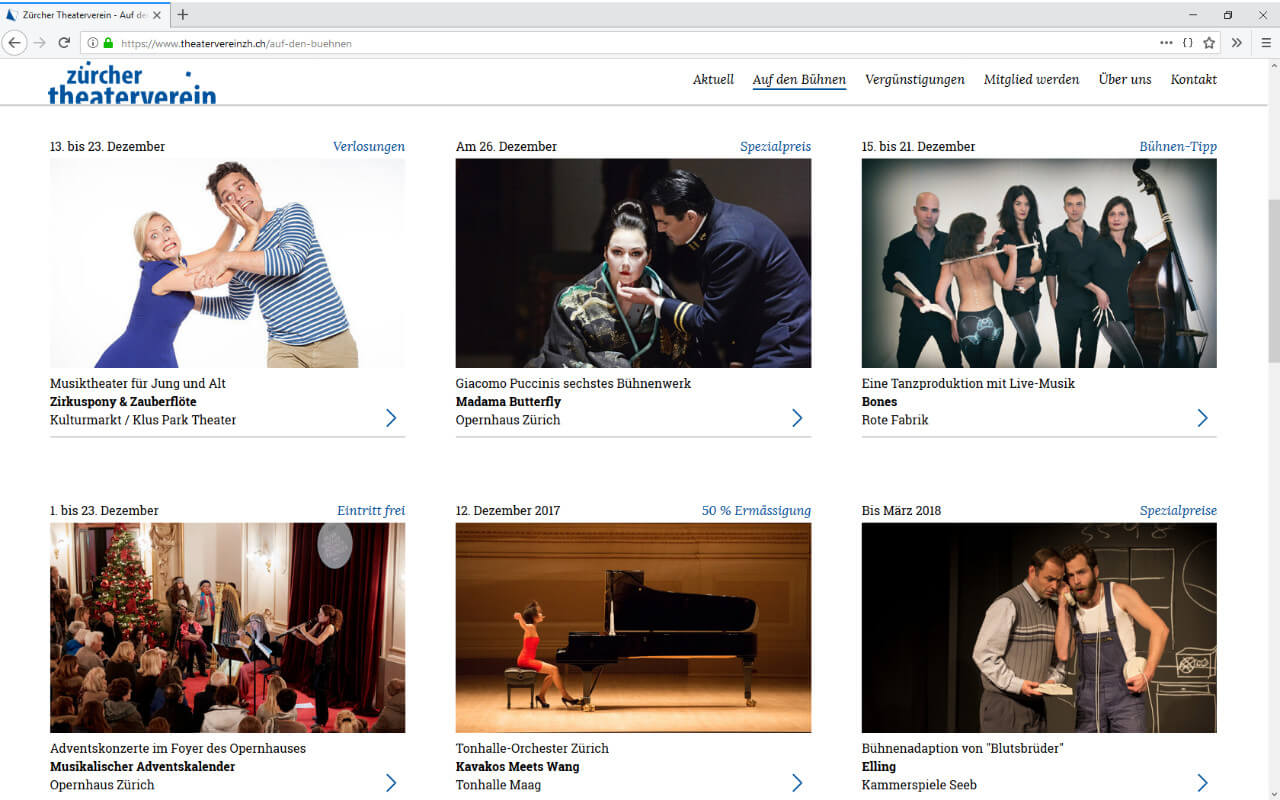
Task: Click the date Am 26. Dezember
Action: 506,146
